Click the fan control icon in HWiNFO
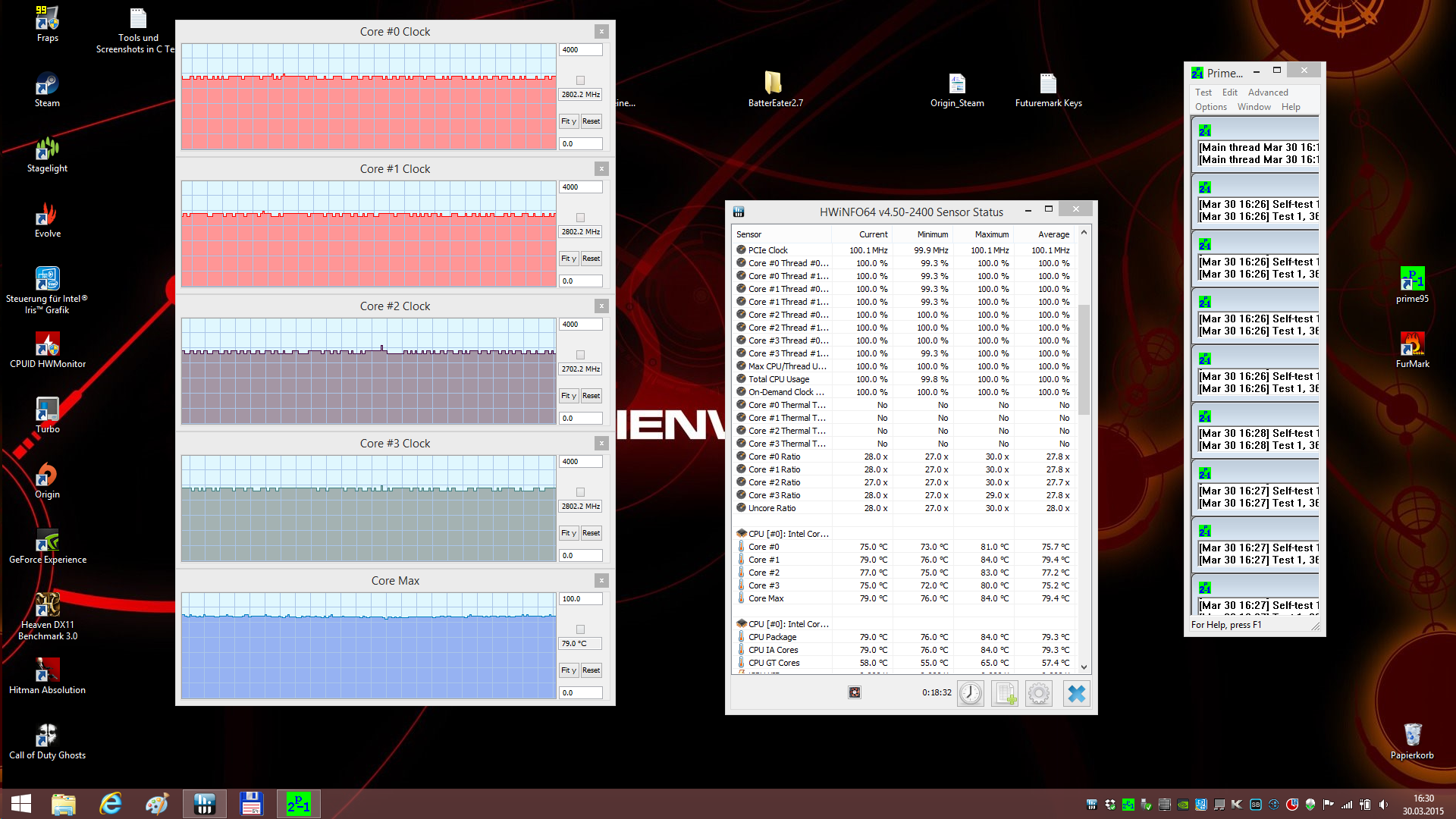 tap(855, 692)
